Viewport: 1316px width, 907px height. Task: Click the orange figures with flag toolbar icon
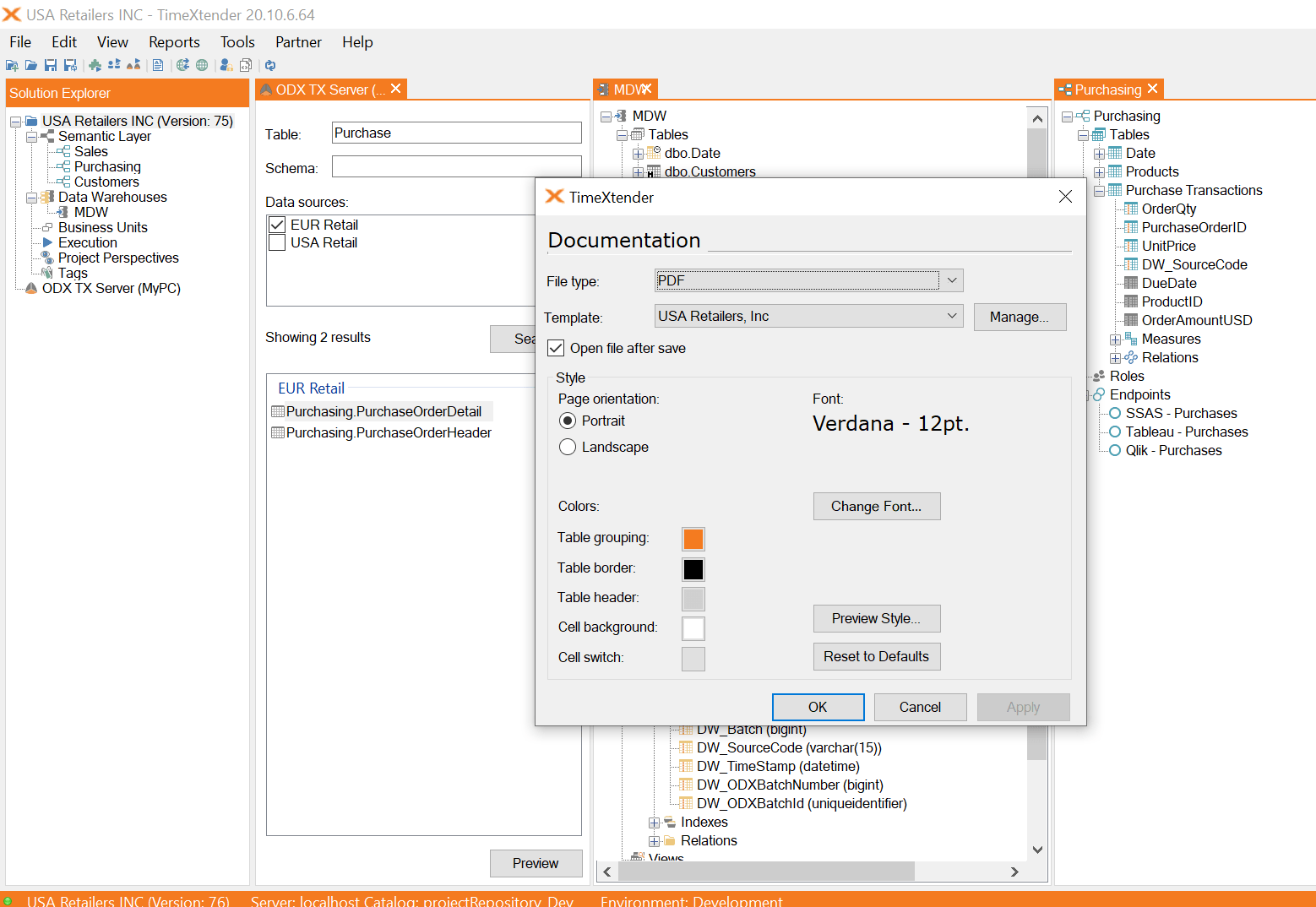point(133,65)
